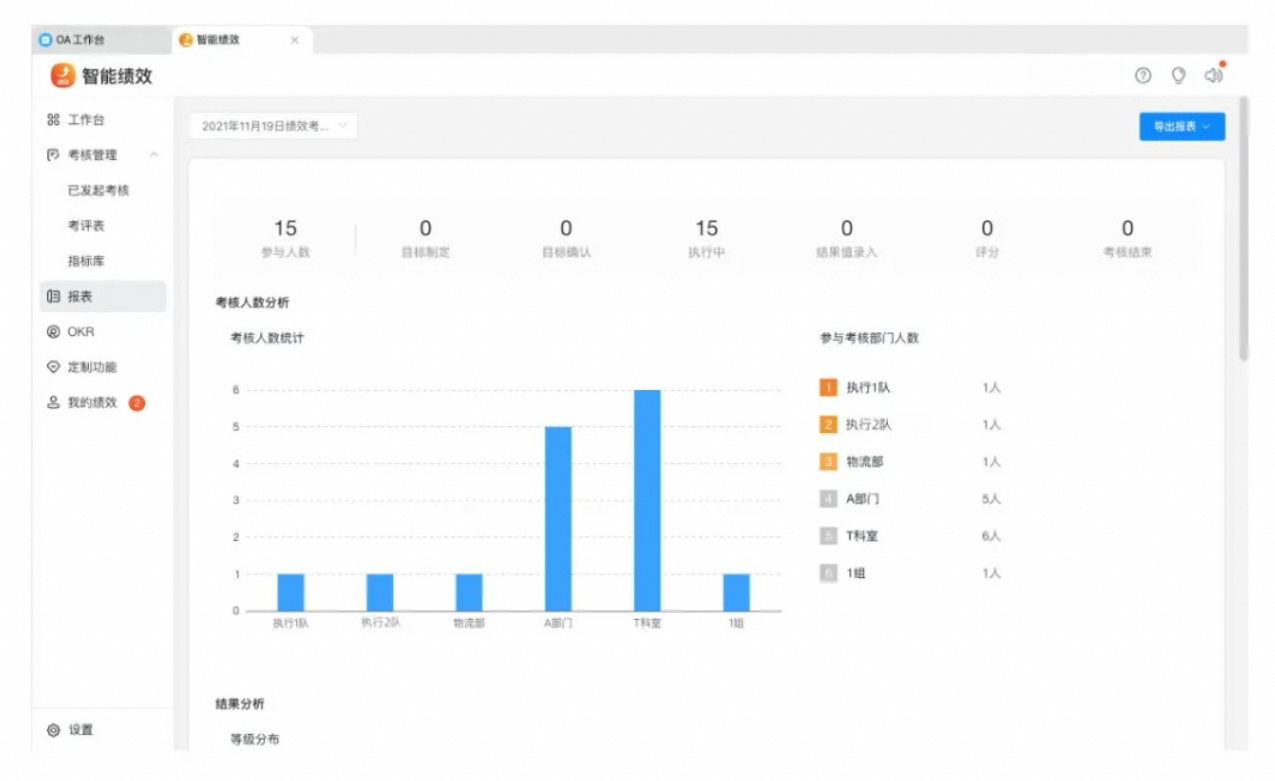Click the 工作台 grid icon in sidebar
Image resolution: width=1275 pixels, height=781 pixels.
pos(54,120)
